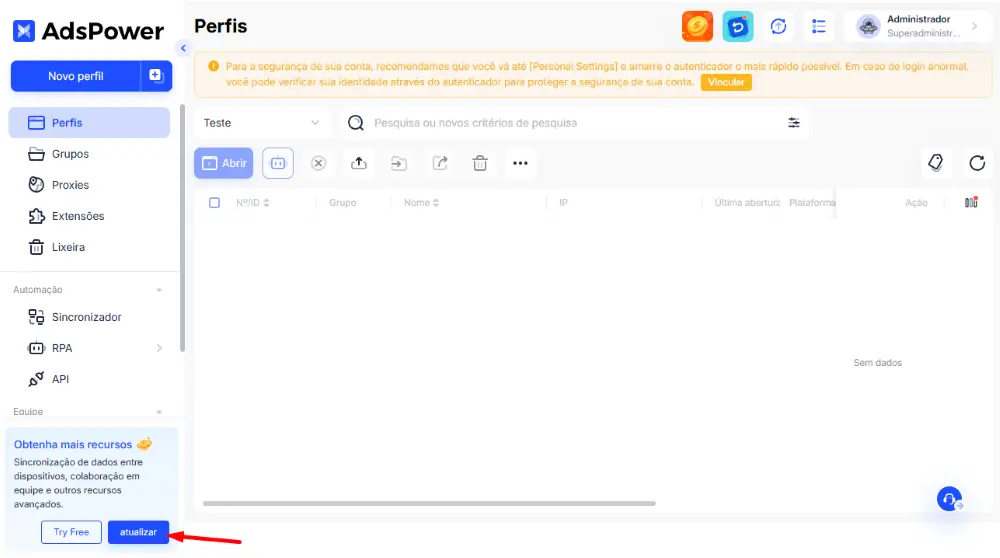The image size is (1000, 558).
Task: Open the Teste group dropdown
Action: point(261,122)
